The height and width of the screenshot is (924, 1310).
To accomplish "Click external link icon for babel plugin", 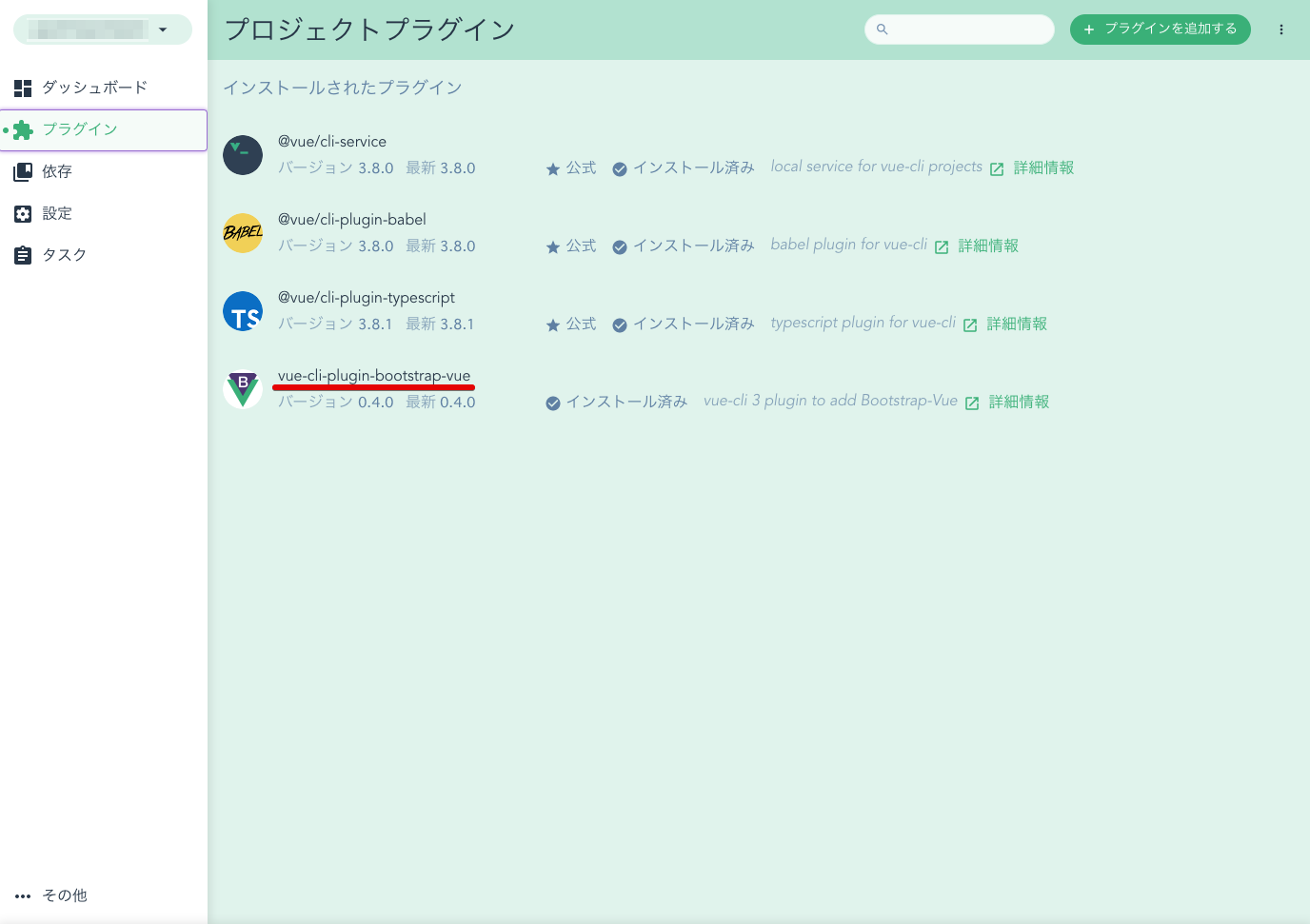I will point(942,247).
